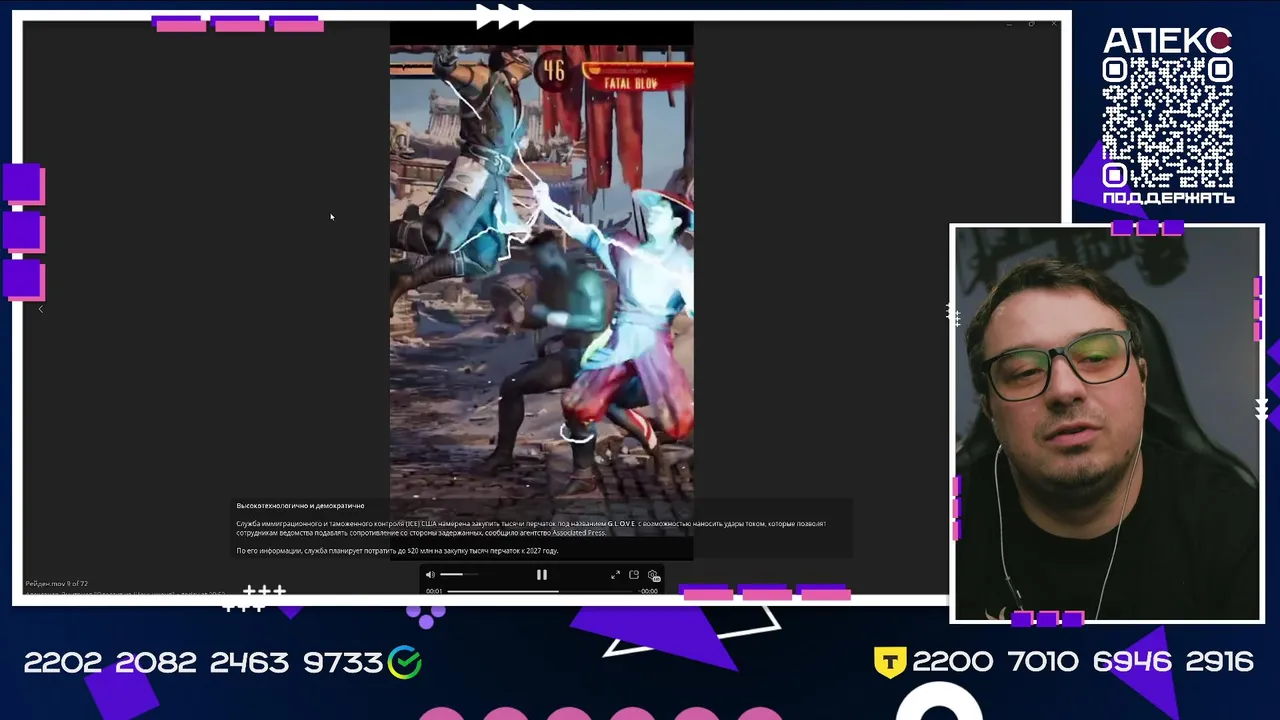Click the elapsed time '00:01' in the player
The height and width of the screenshot is (720, 1280).
coord(434,591)
